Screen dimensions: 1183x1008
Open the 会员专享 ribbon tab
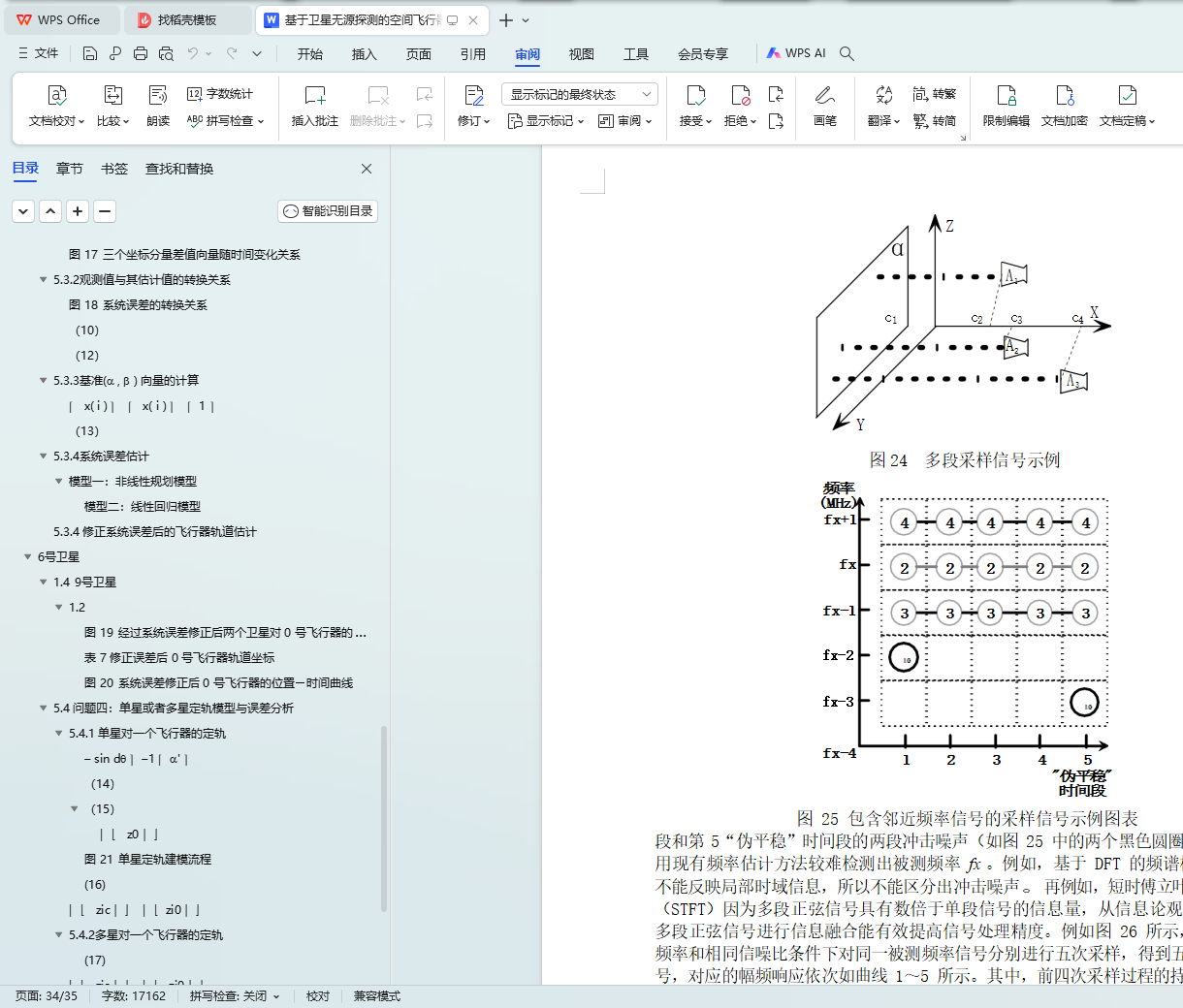tap(703, 54)
